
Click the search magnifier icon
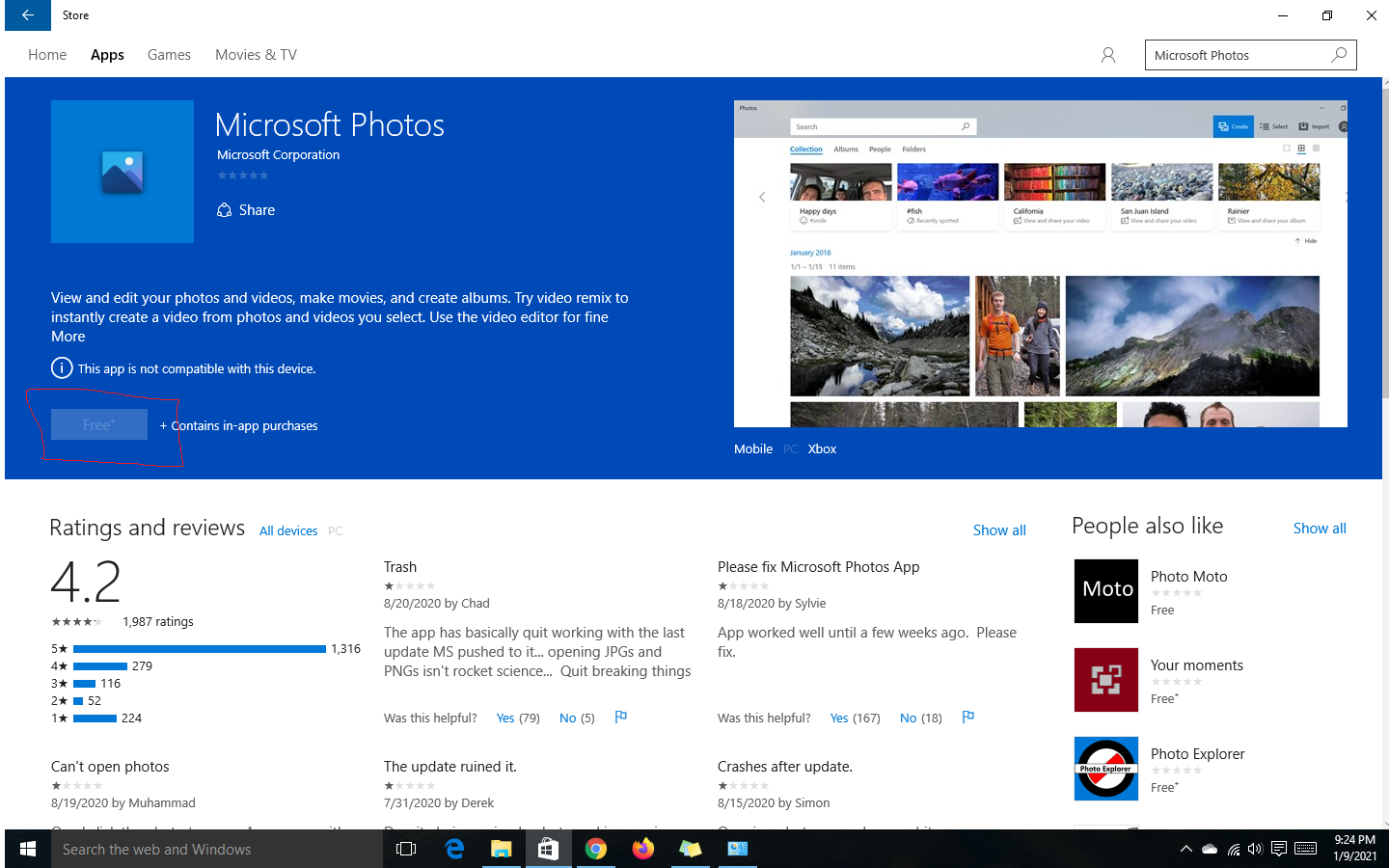pos(1339,55)
